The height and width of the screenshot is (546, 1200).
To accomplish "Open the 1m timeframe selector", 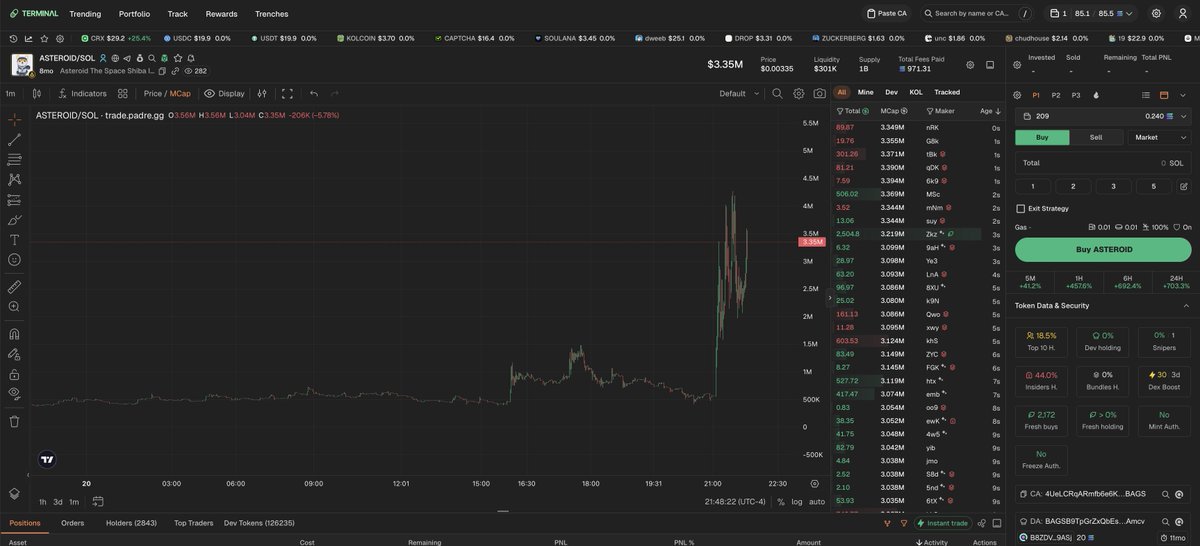I will (x=10, y=93).
